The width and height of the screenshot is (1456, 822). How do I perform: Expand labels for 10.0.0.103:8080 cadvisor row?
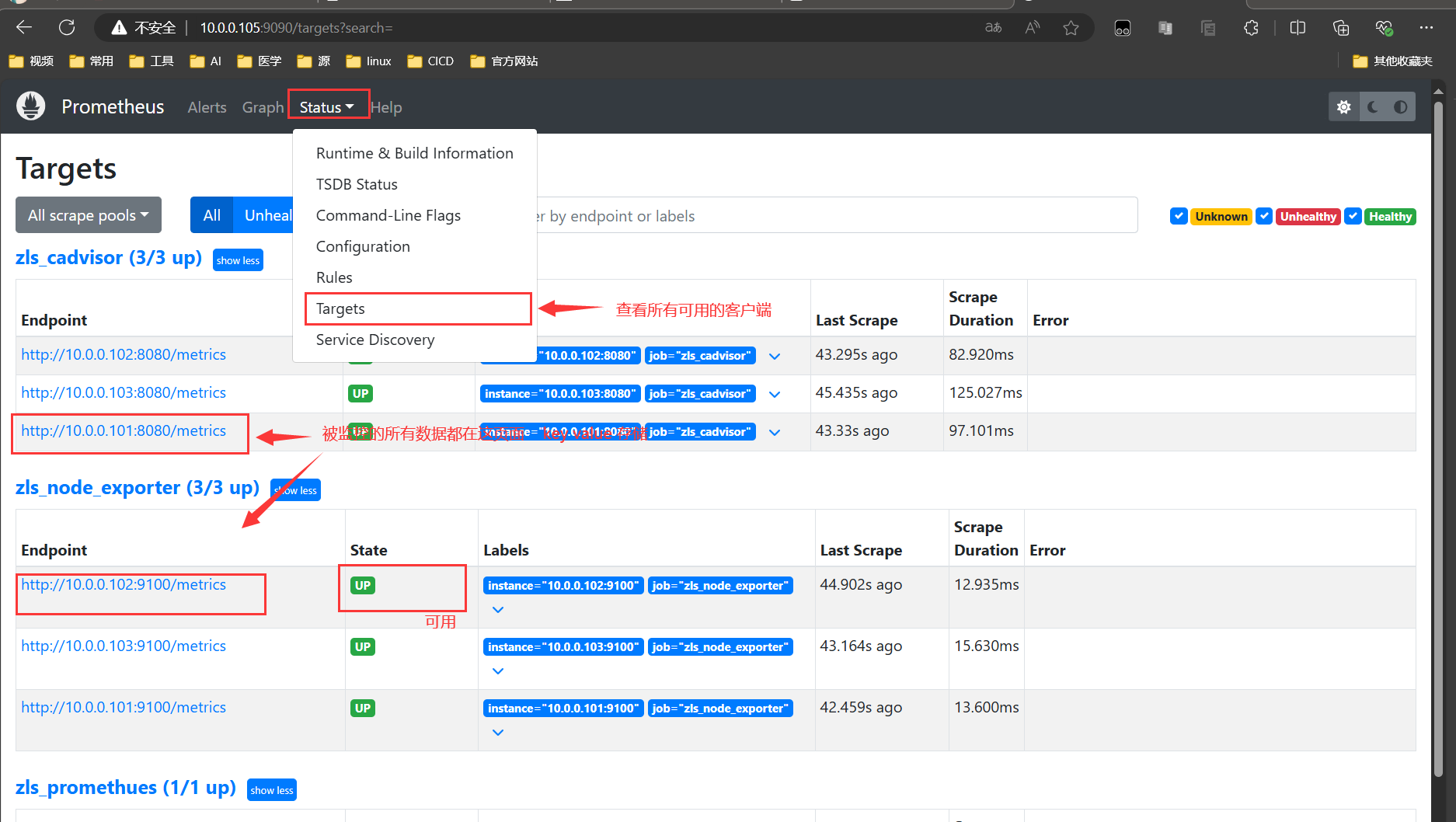coord(775,394)
